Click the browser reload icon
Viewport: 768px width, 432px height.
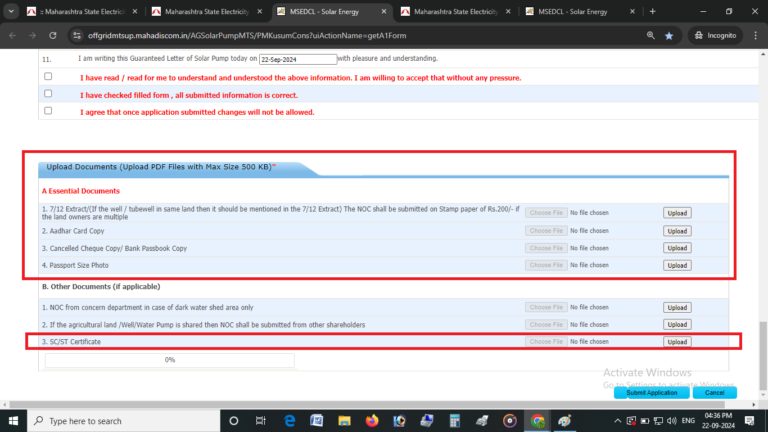coord(54,34)
